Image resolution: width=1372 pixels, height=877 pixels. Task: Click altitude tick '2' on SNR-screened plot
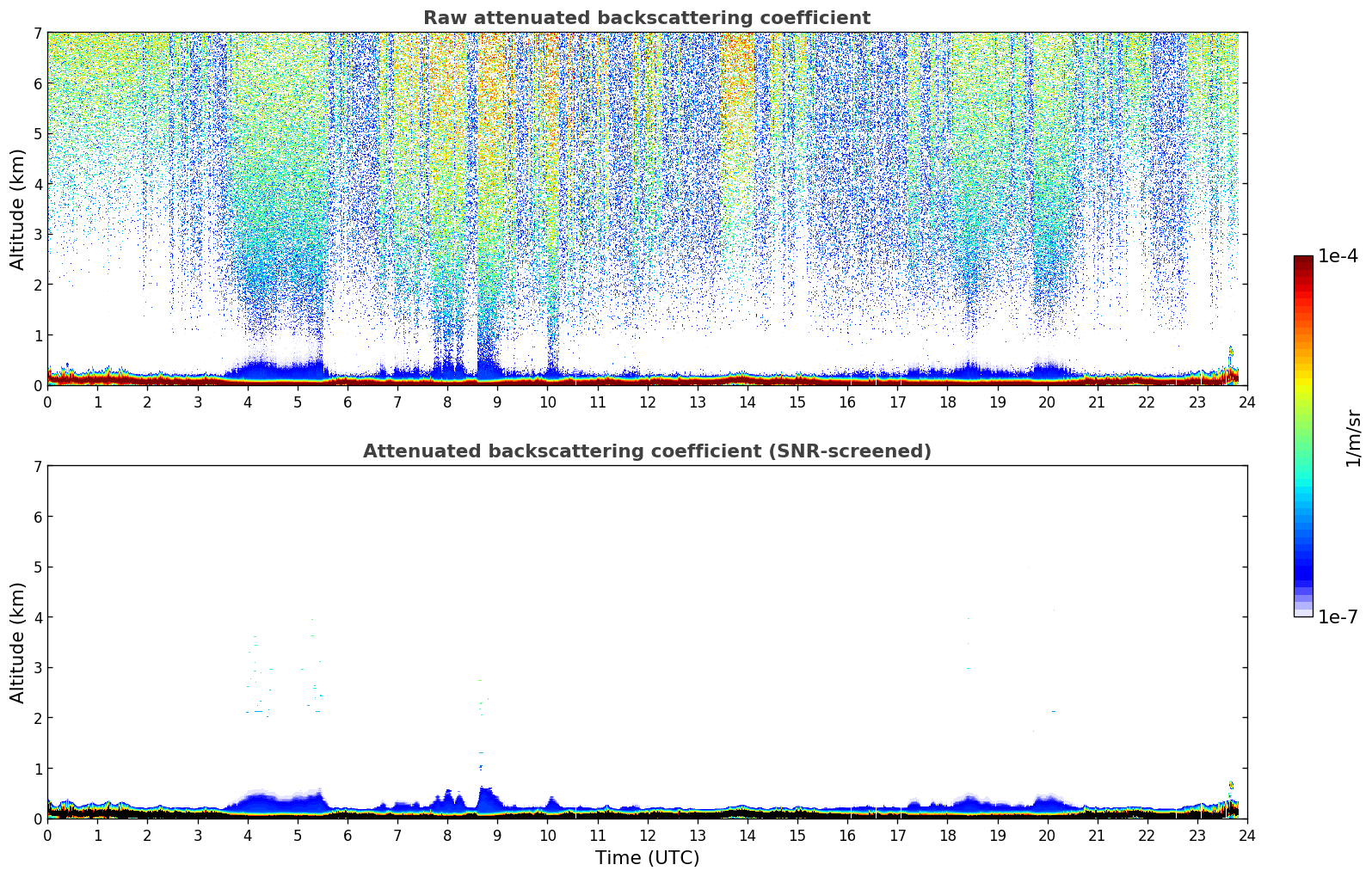37,718
